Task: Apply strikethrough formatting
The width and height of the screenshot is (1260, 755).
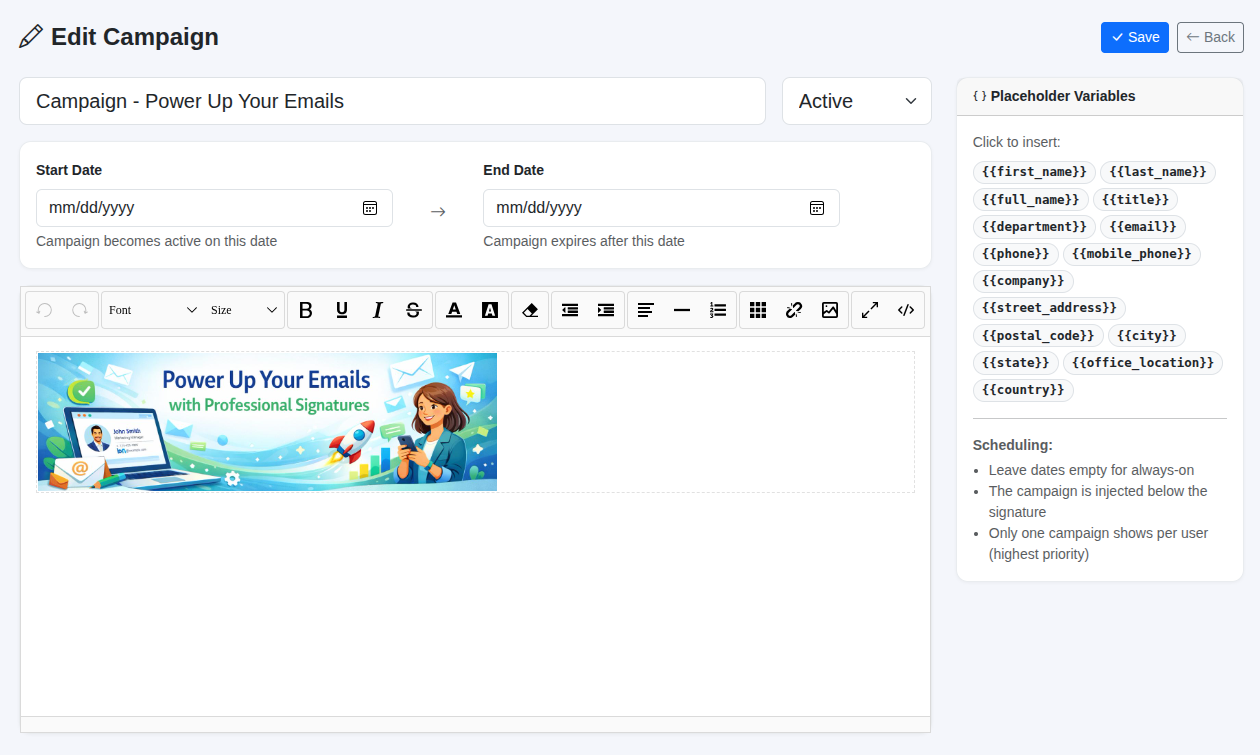Action: pyautogui.click(x=414, y=310)
